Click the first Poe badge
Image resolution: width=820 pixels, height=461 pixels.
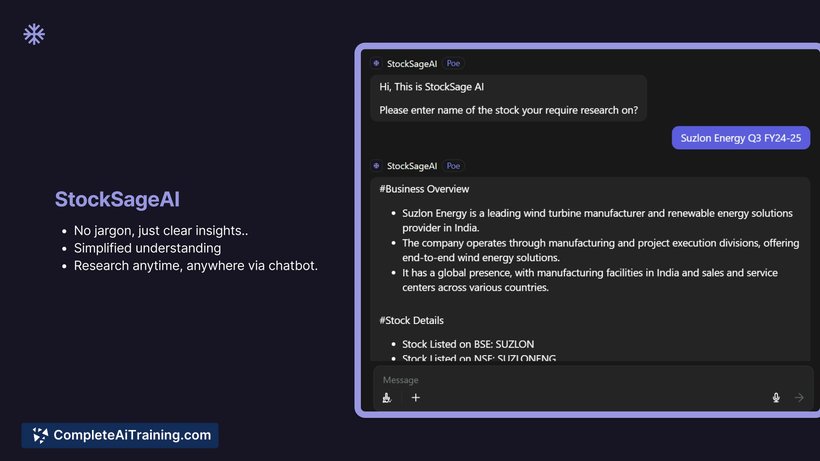[x=453, y=63]
